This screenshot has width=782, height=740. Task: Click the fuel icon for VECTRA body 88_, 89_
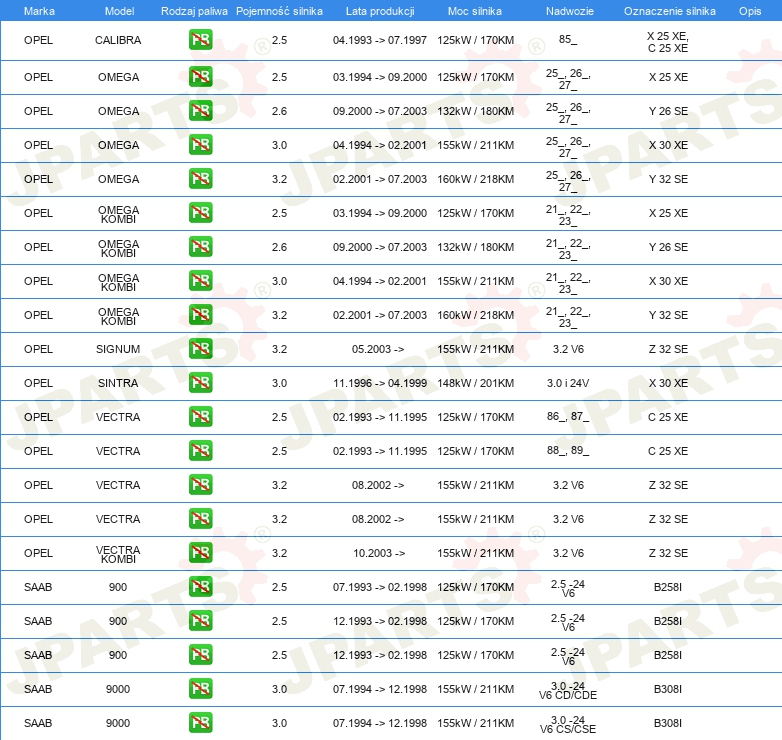pyautogui.click(x=200, y=450)
